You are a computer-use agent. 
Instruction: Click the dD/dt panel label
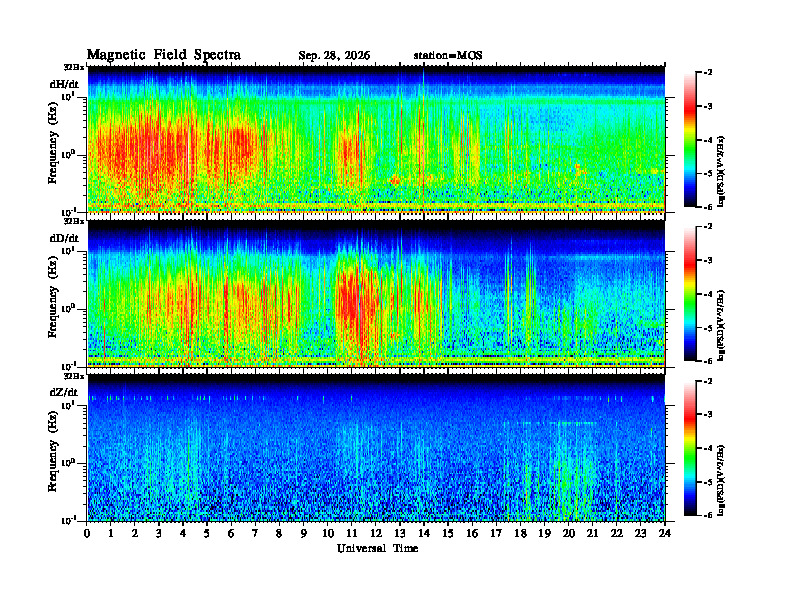point(64,238)
